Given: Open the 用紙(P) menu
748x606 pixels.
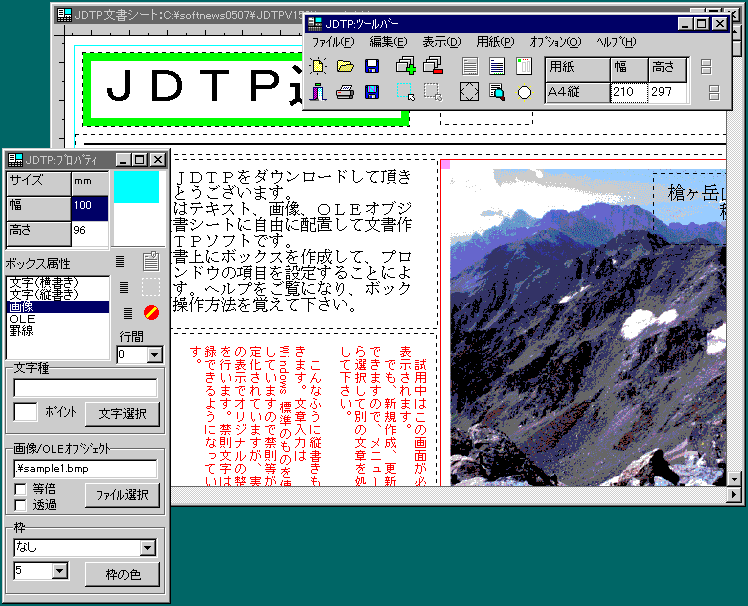Looking at the screenshot, I should [495, 42].
